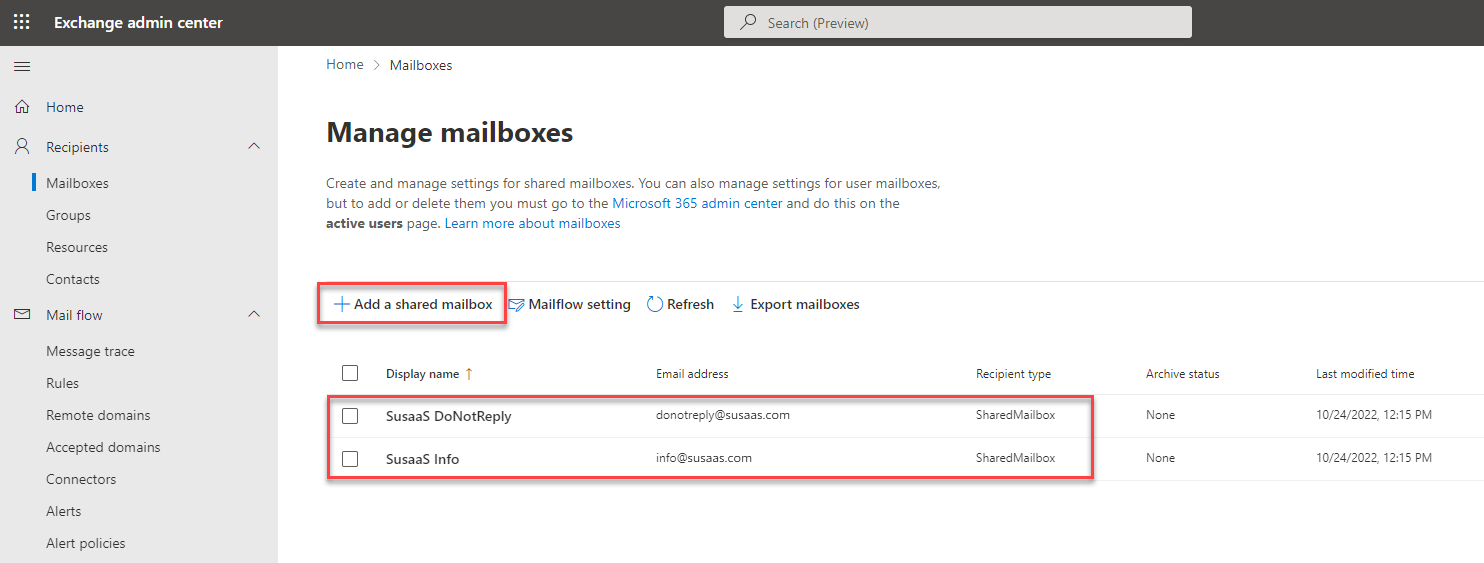Open the SusaaS DoNotReply mailbox name
Image resolution: width=1484 pixels, height=563 pixels.
pyautogui.click(x=449, y=416)
